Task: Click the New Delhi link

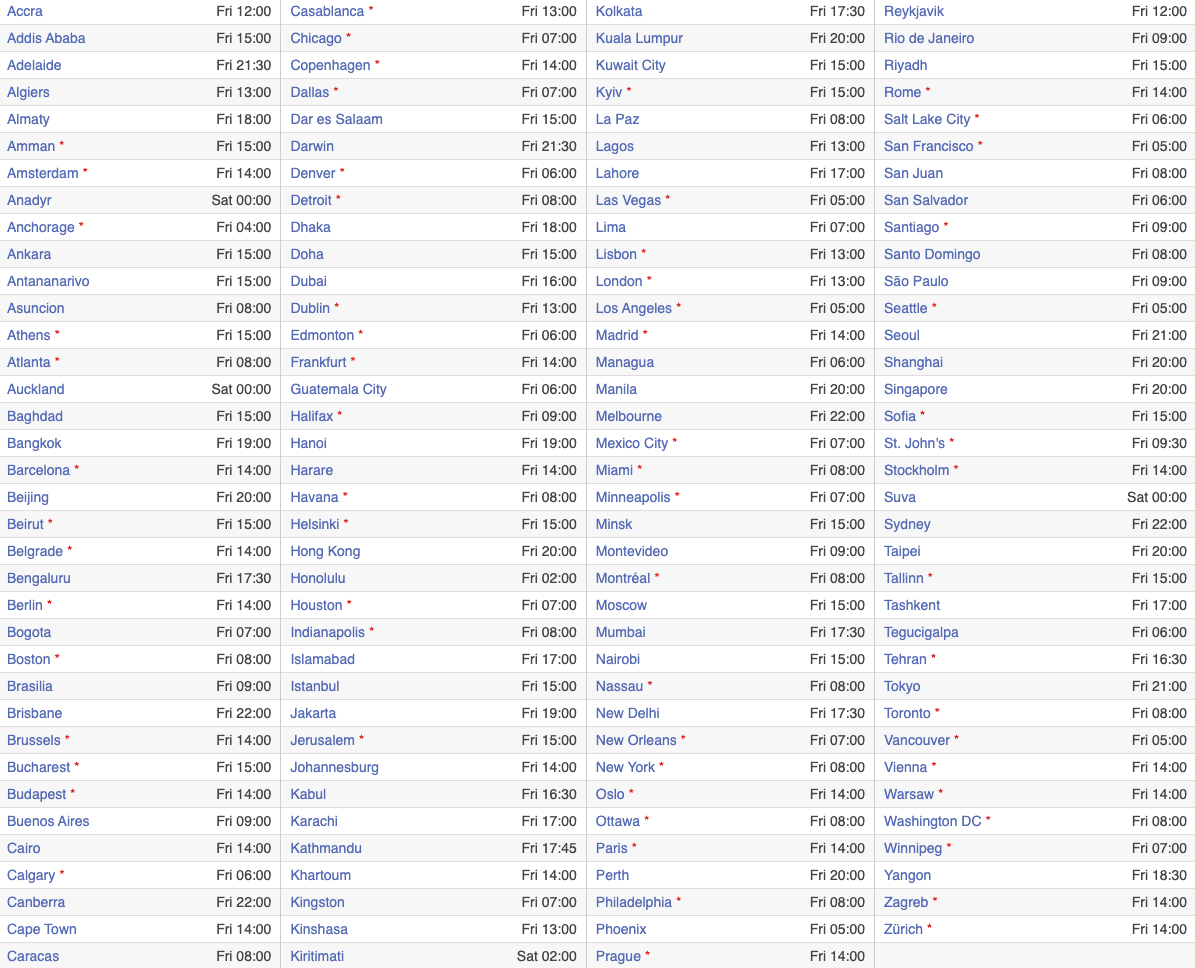Action: pos(628,713)
